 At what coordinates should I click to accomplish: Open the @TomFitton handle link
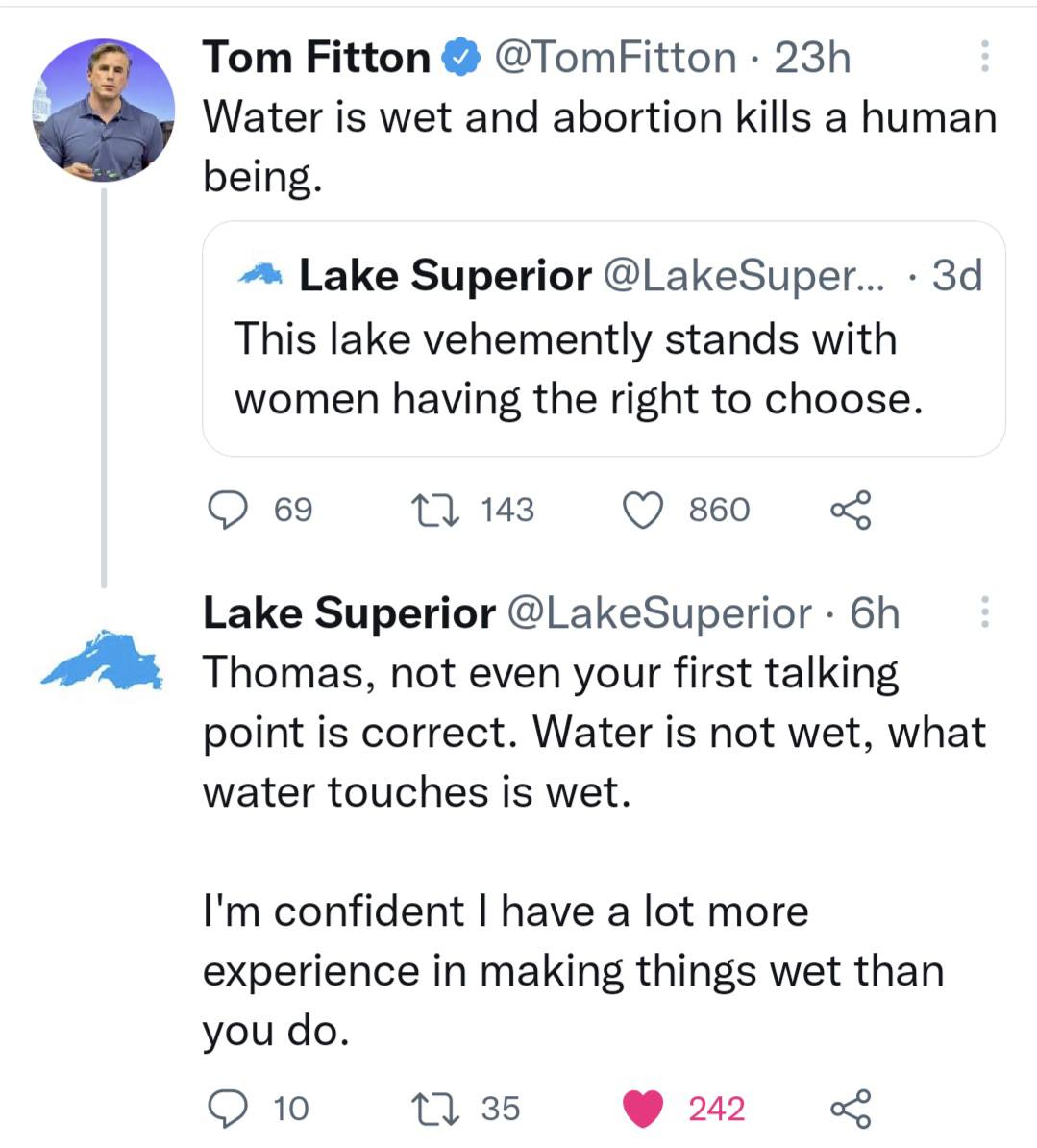pos(615,58)
